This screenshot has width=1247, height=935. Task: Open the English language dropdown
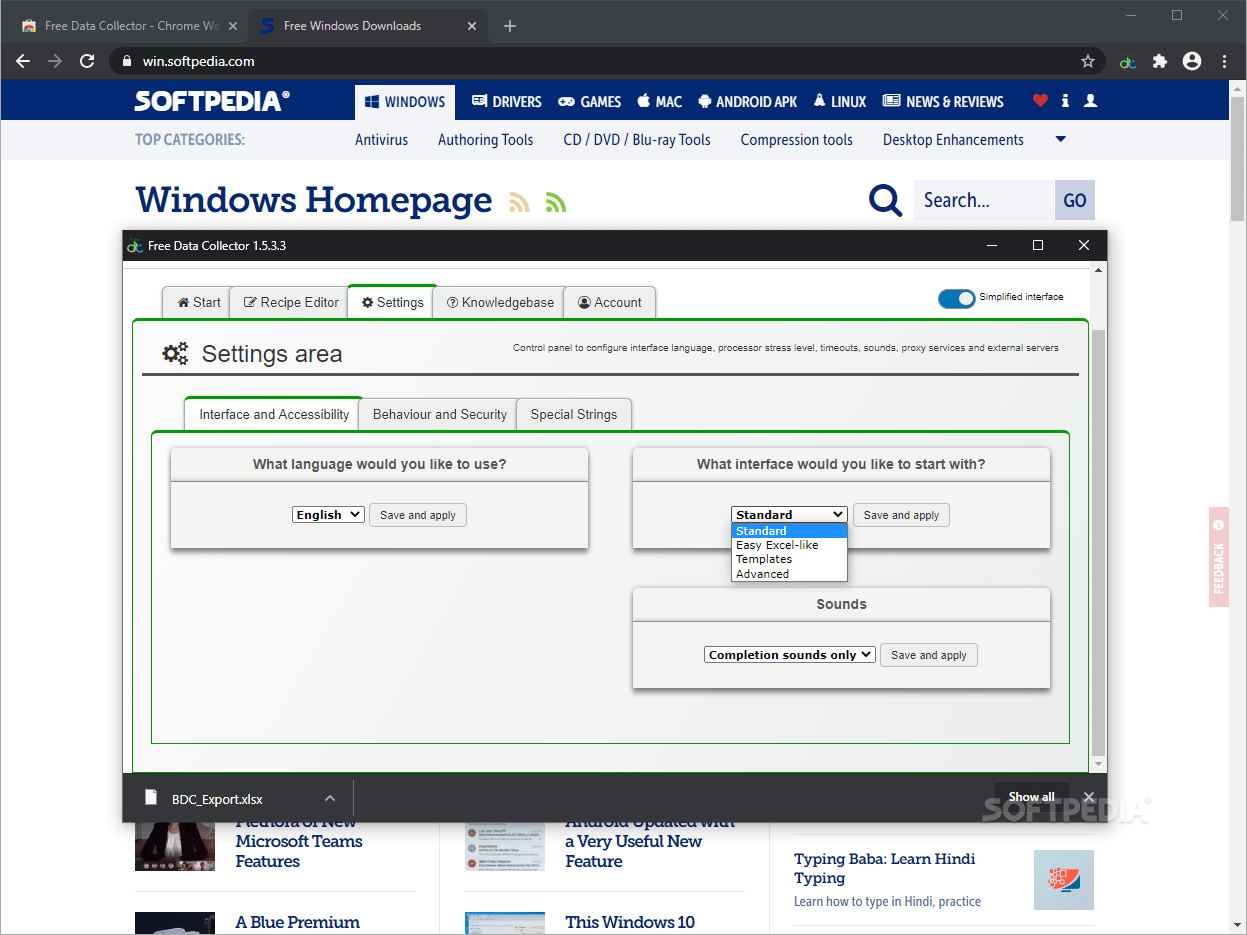point(329,515)
